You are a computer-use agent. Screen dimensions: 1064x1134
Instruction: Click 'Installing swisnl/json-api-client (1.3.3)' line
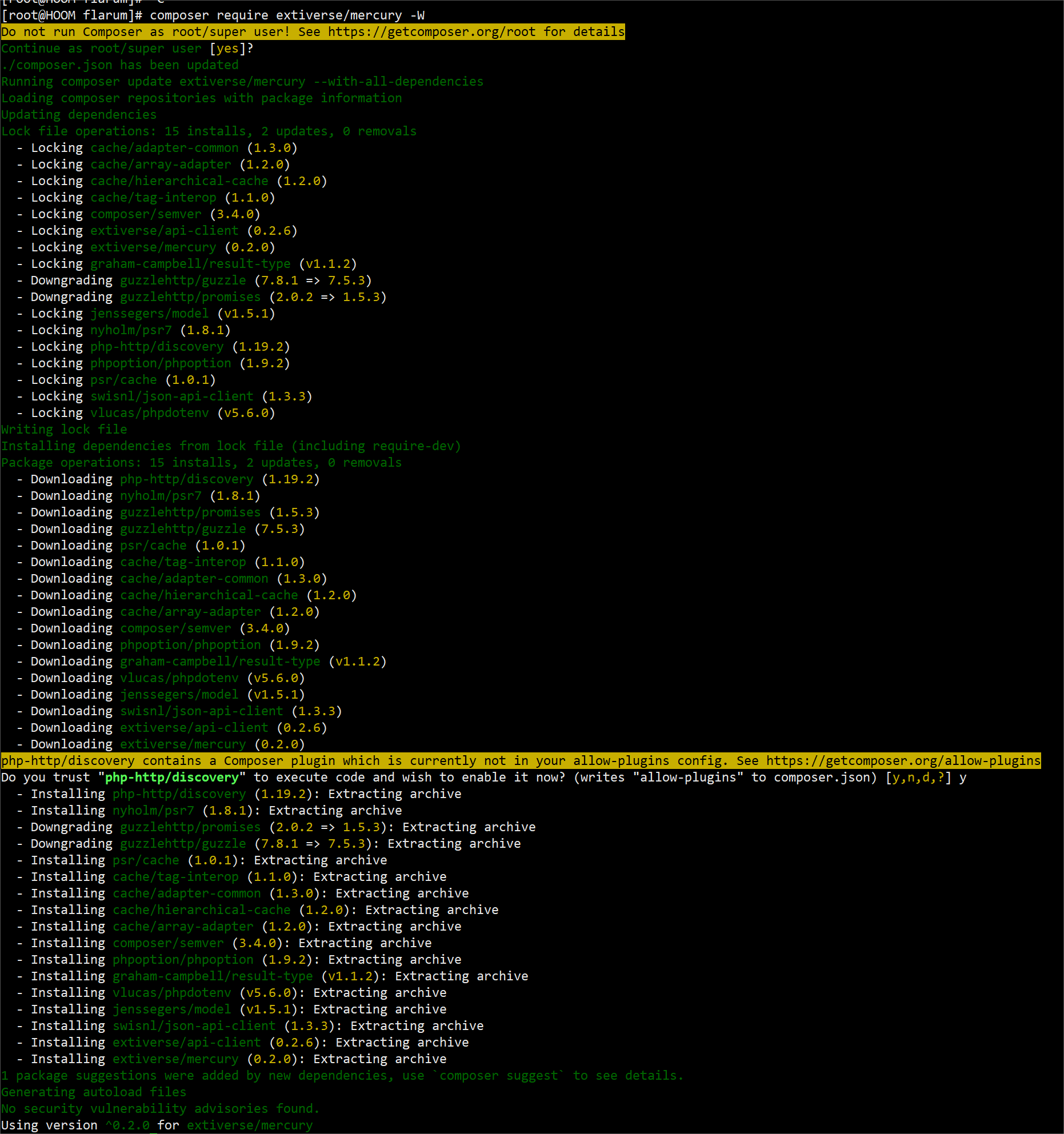pos(250,1026)
